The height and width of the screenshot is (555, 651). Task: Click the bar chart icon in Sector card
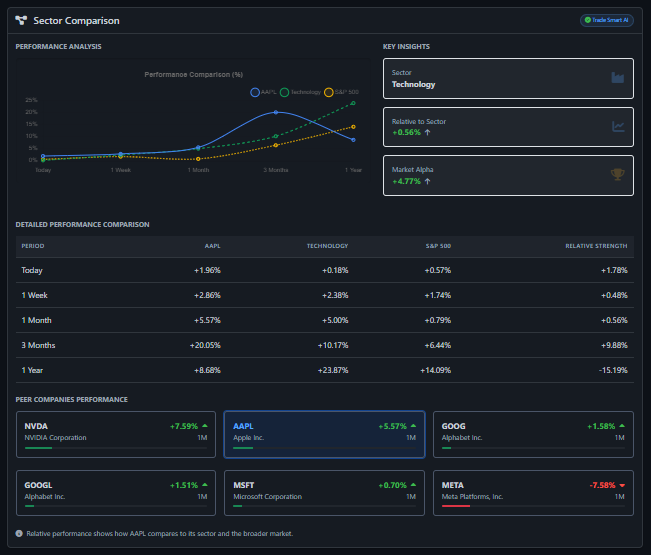click(618, 78)
